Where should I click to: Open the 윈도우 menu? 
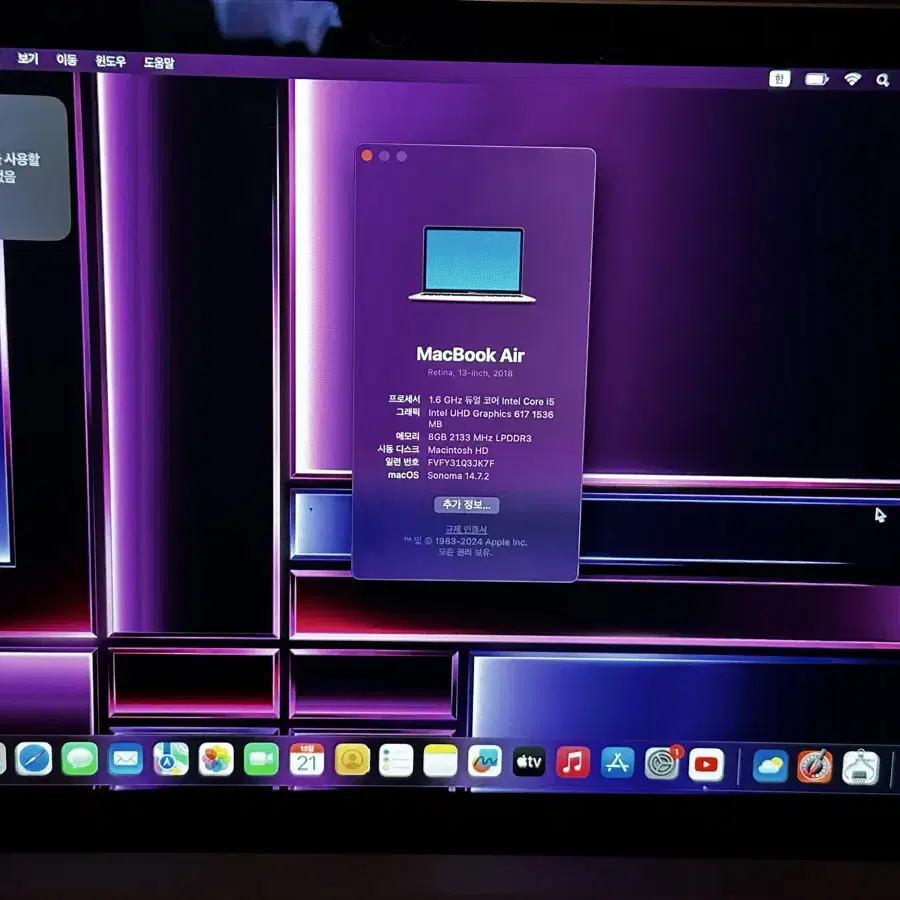110,61
